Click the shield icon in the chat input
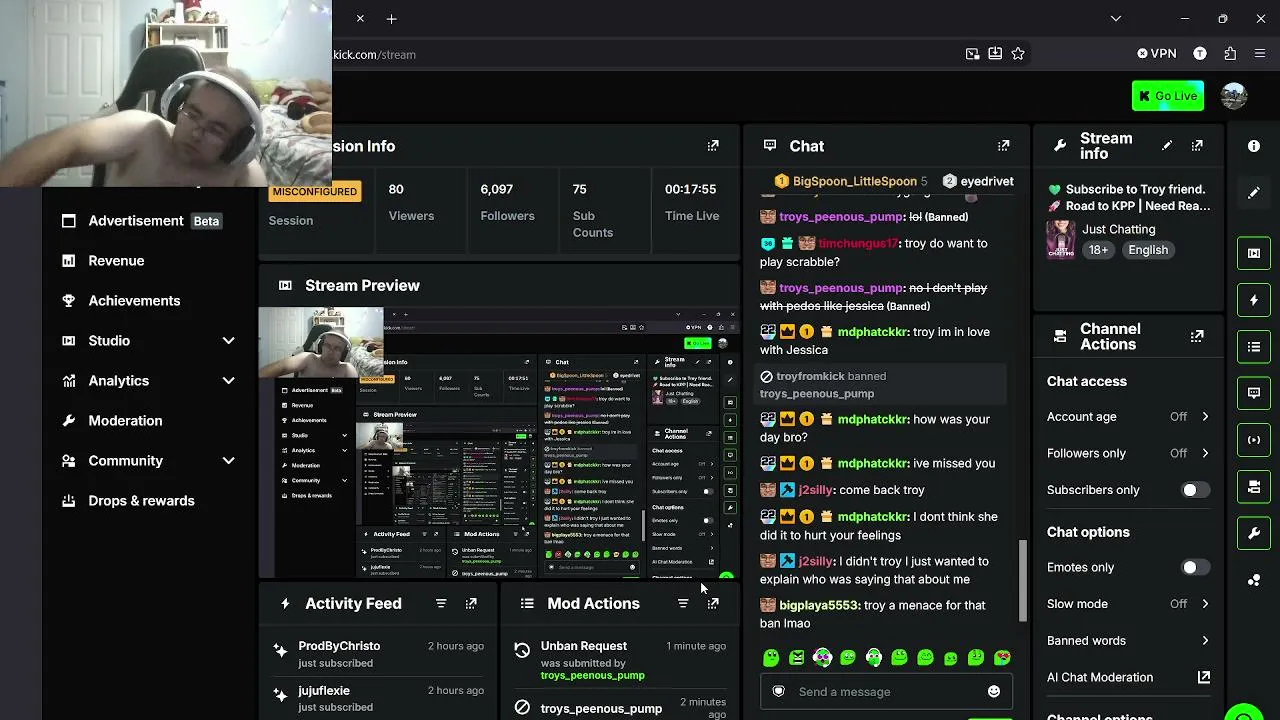The width and height of the screenshot is (1280, 720). coord(779,692)
